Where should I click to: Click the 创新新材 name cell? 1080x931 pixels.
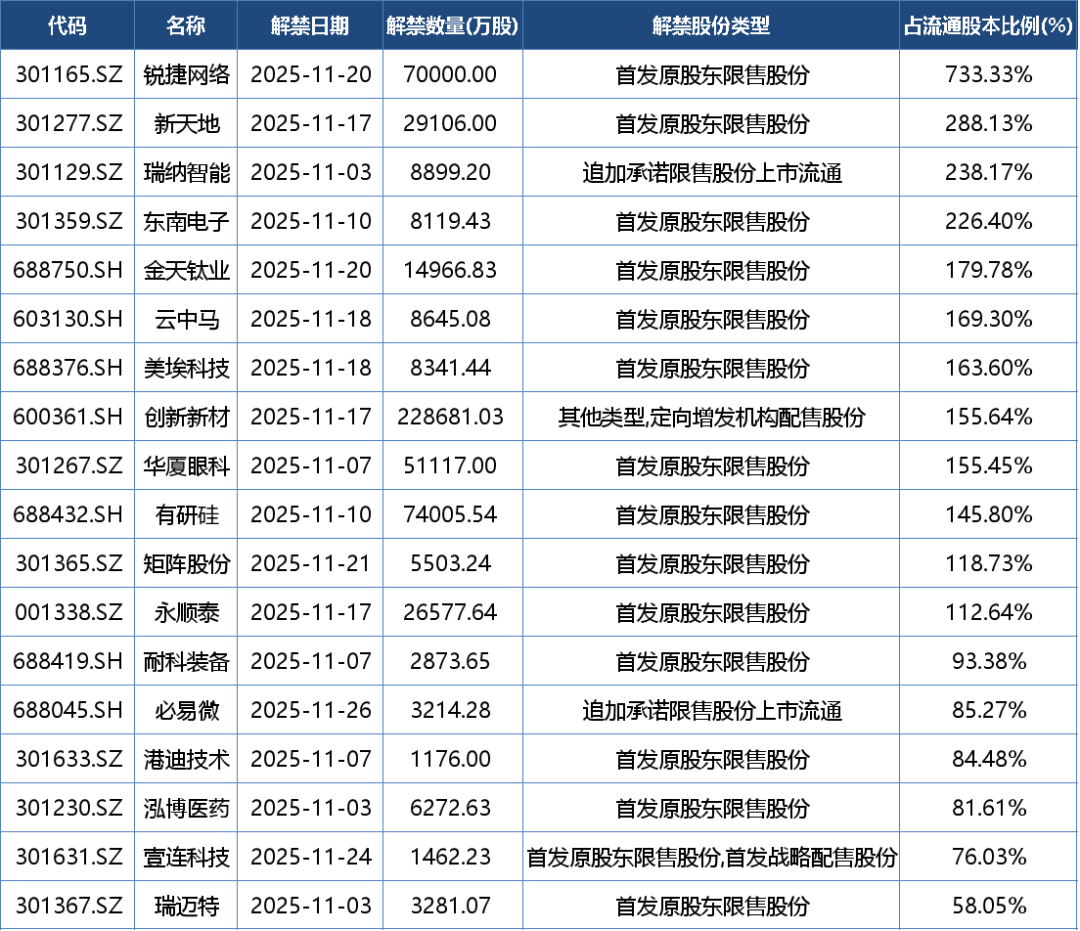[186, 417]
